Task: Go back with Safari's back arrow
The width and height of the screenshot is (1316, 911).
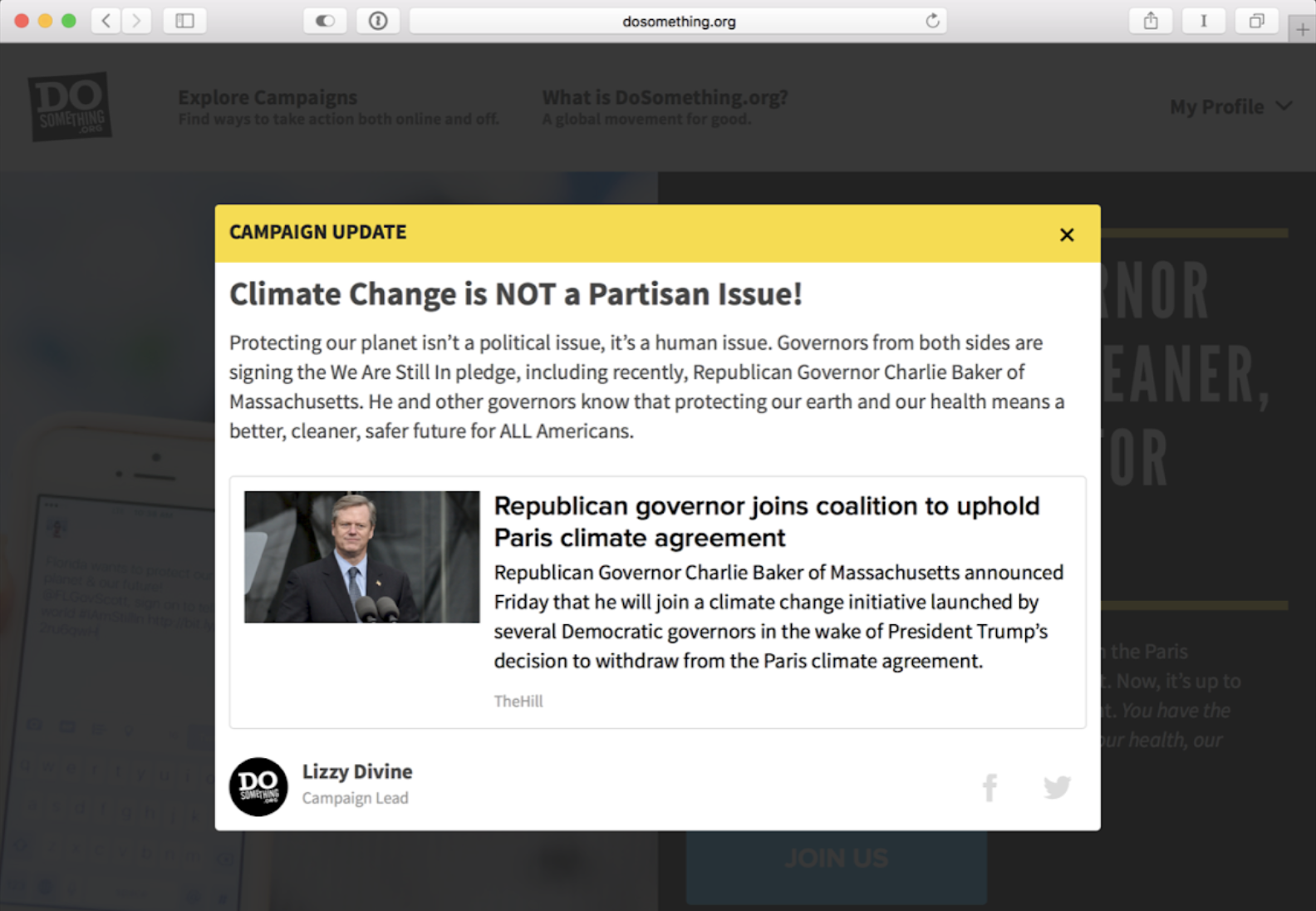Action: click(x=106, y=21)
